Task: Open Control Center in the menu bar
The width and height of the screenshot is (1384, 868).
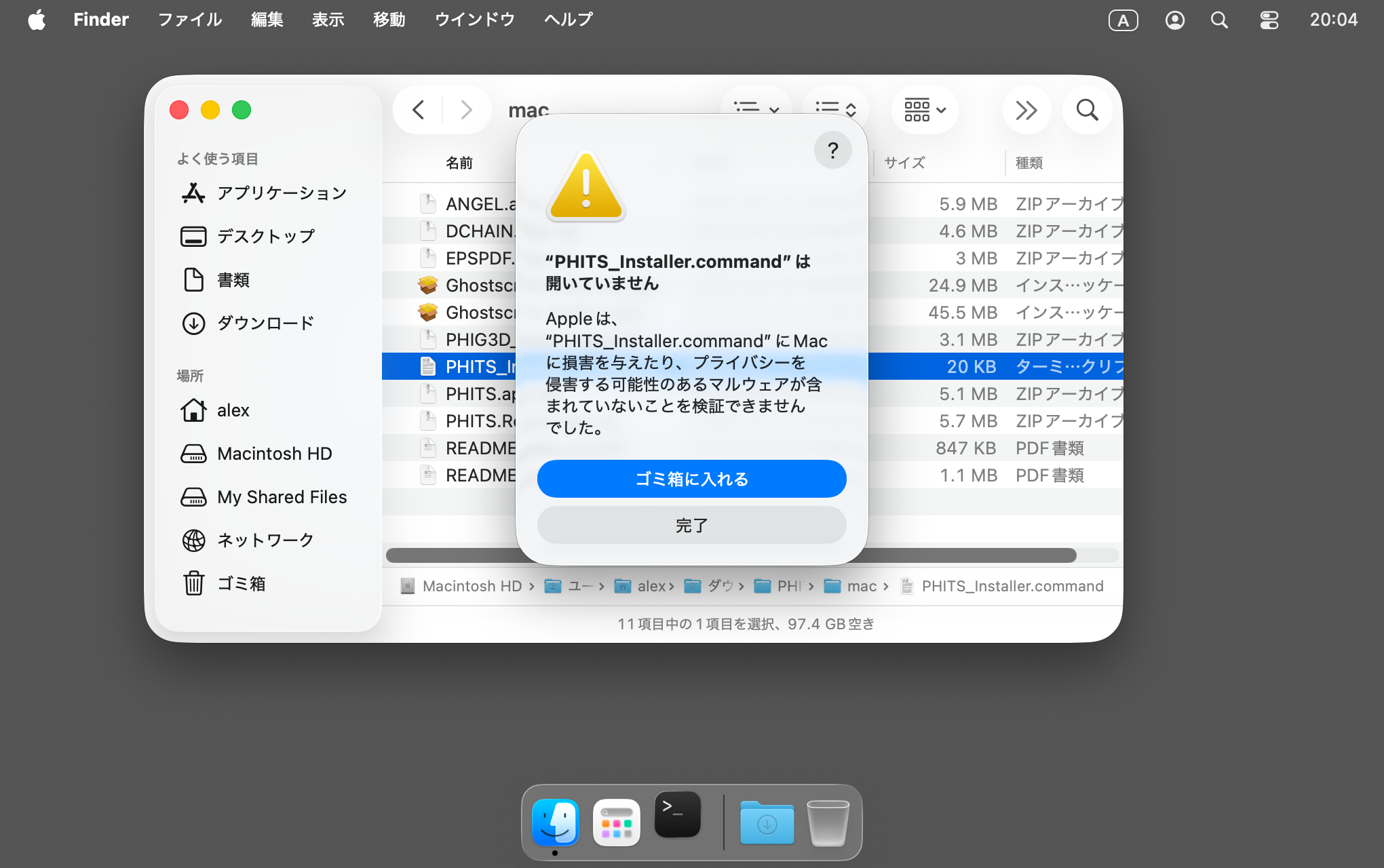Action: (x=1269, y=20)
